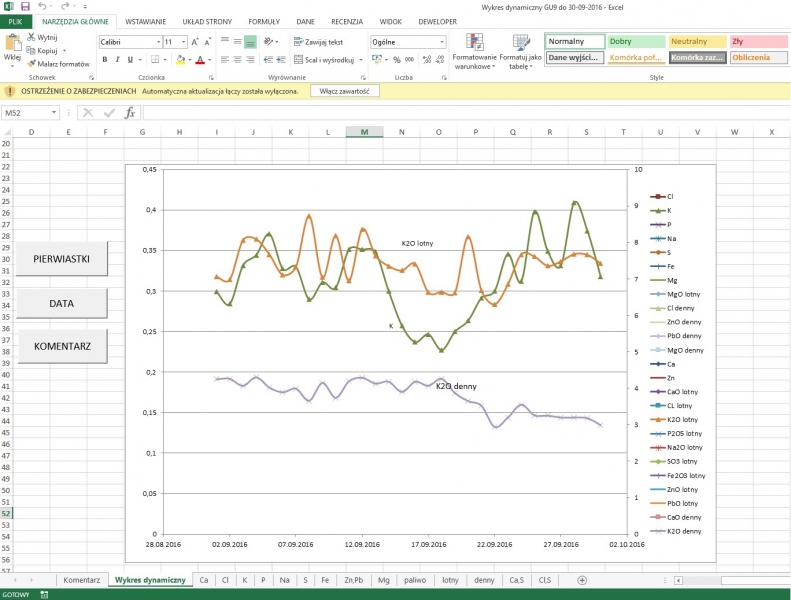This screenshot has width=791, height=600.
Task: Toggle bold formatting
Action: point(104,60)
